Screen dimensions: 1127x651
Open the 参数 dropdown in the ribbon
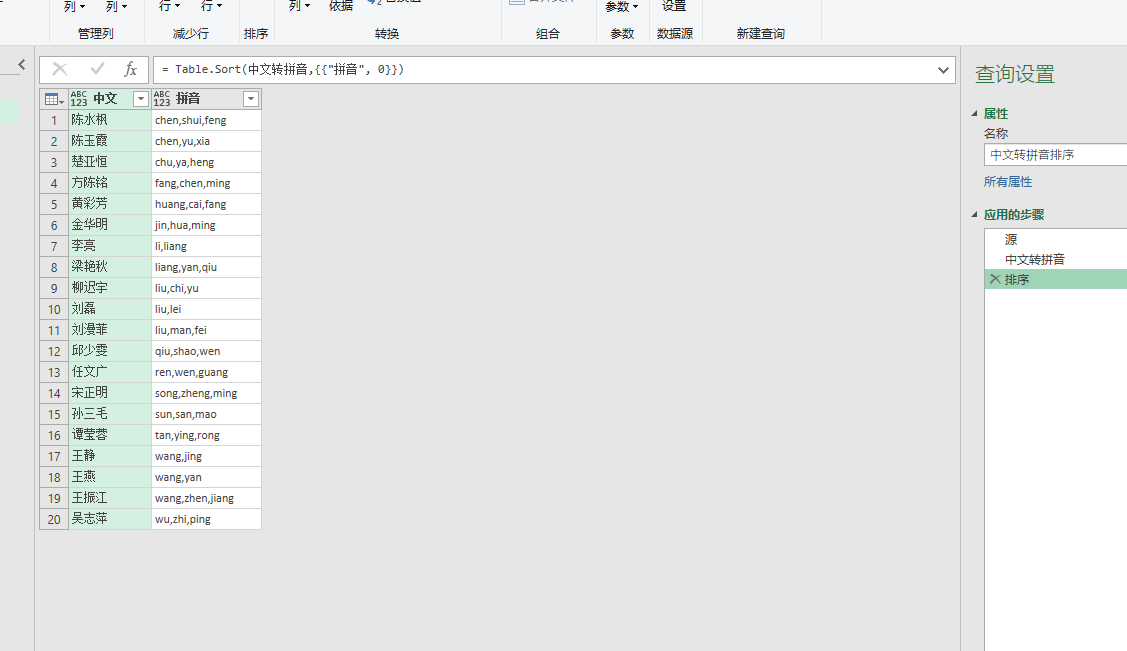pyautogui.click(x=621, y=7)
